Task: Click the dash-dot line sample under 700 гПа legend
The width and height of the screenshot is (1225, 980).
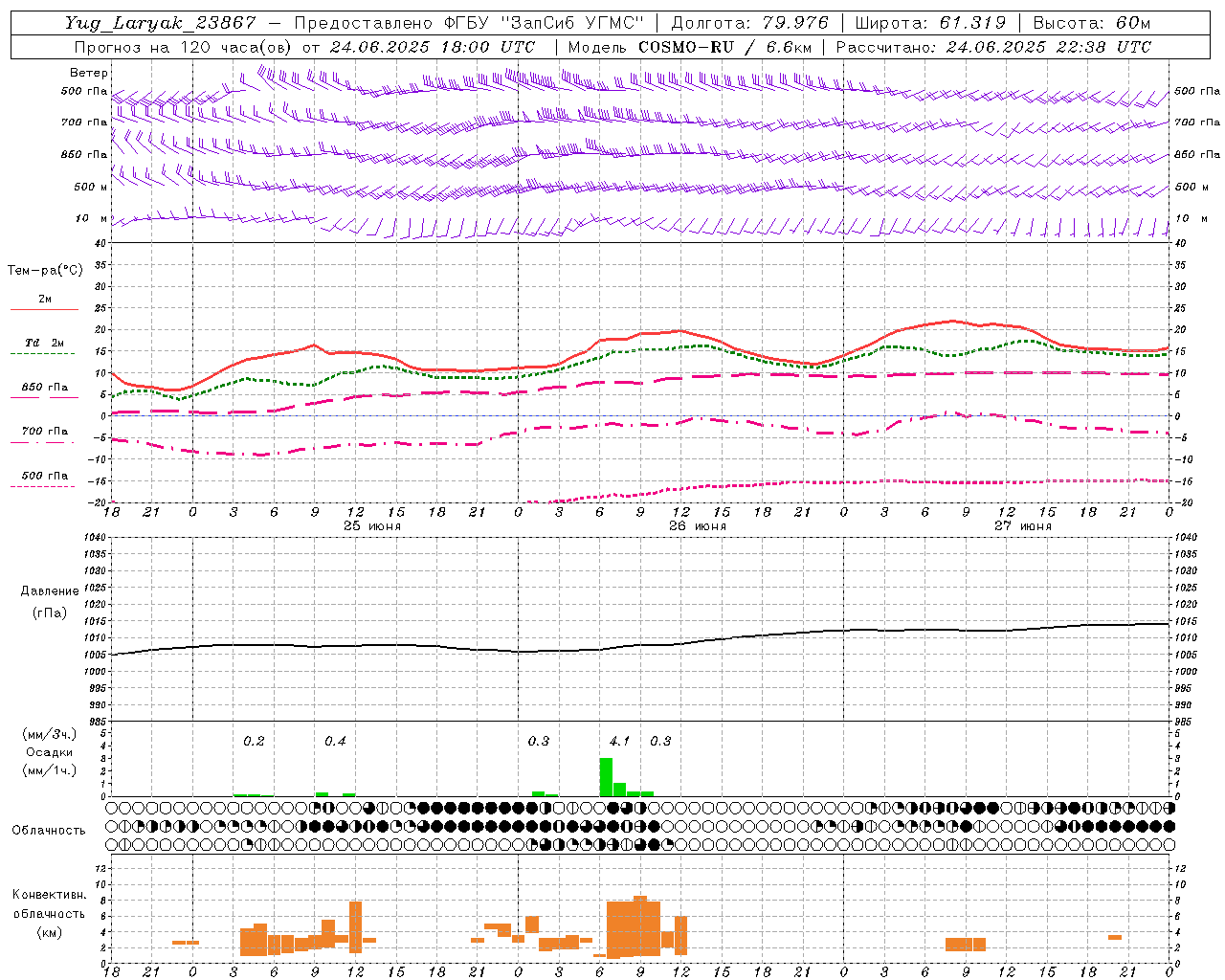Action: [44, 442]
